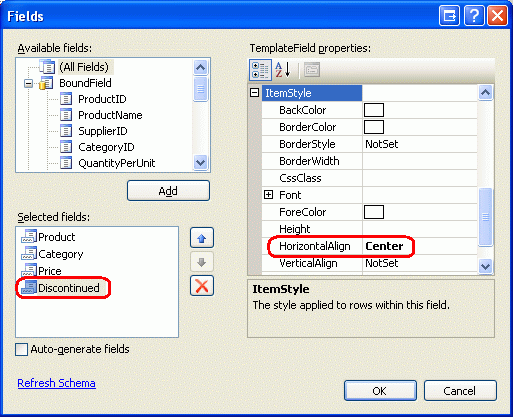Click the Price template field icon

point(29,270)
